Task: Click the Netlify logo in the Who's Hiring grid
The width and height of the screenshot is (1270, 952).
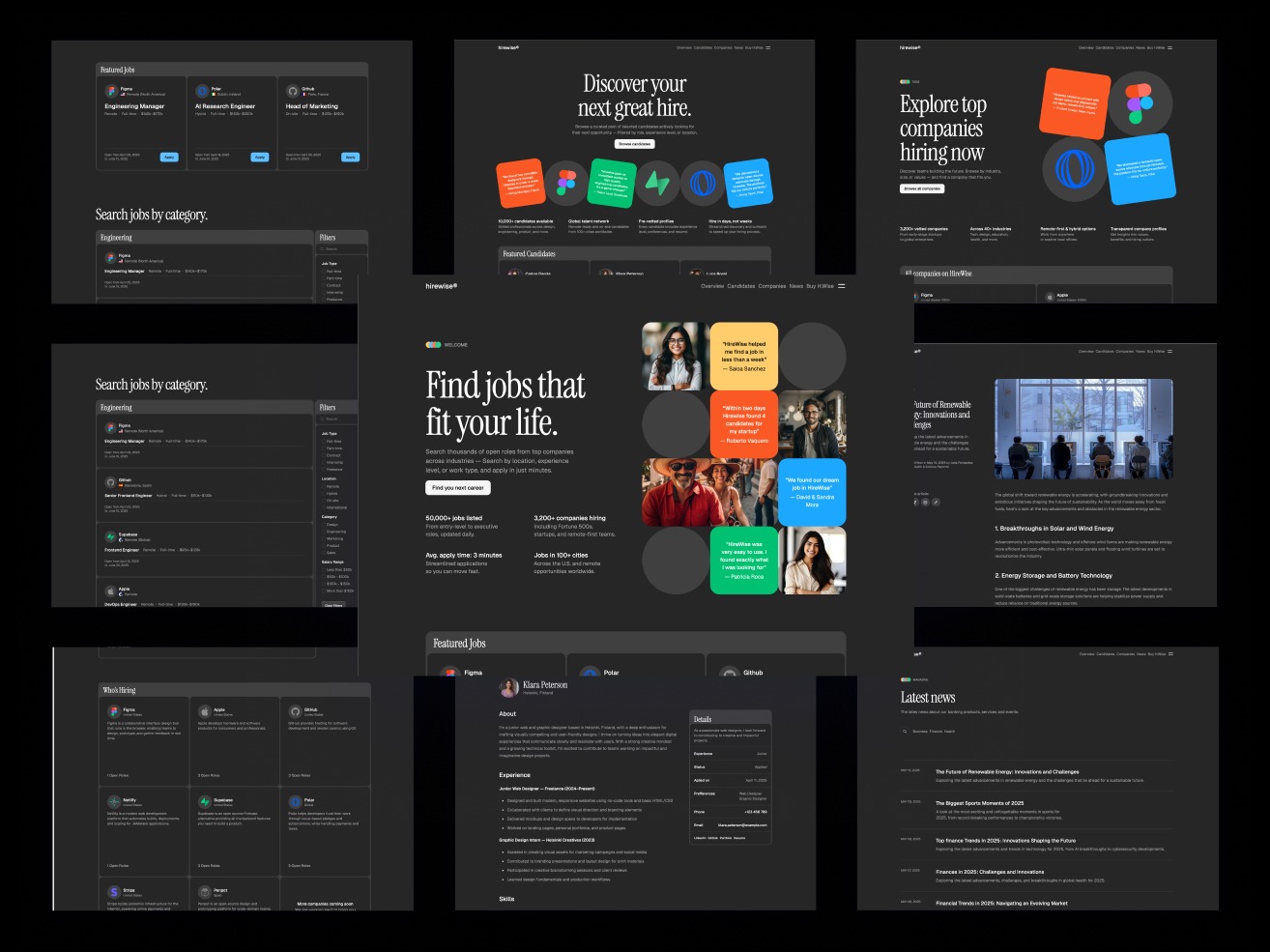Action: coord(114,802)
